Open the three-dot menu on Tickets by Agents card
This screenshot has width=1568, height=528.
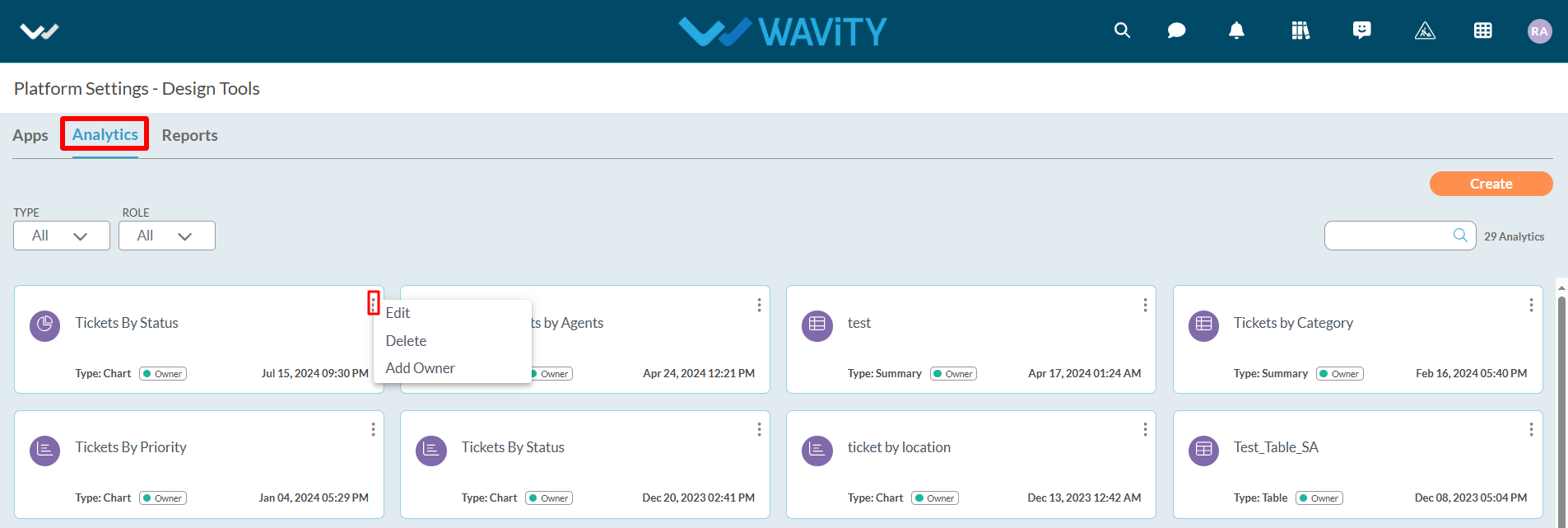point(759,305)
